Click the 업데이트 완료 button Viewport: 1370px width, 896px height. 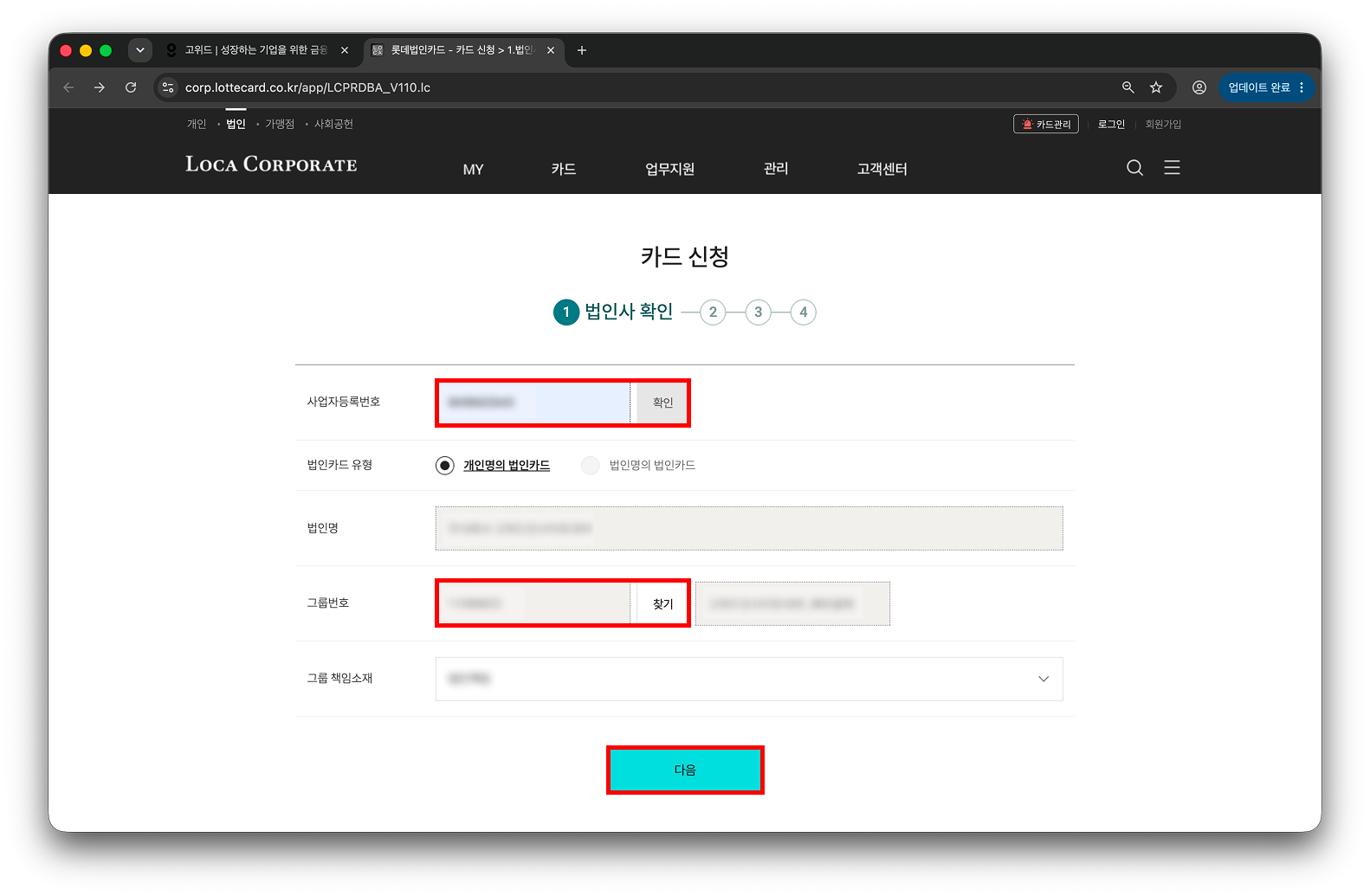tap(1266, 87)
